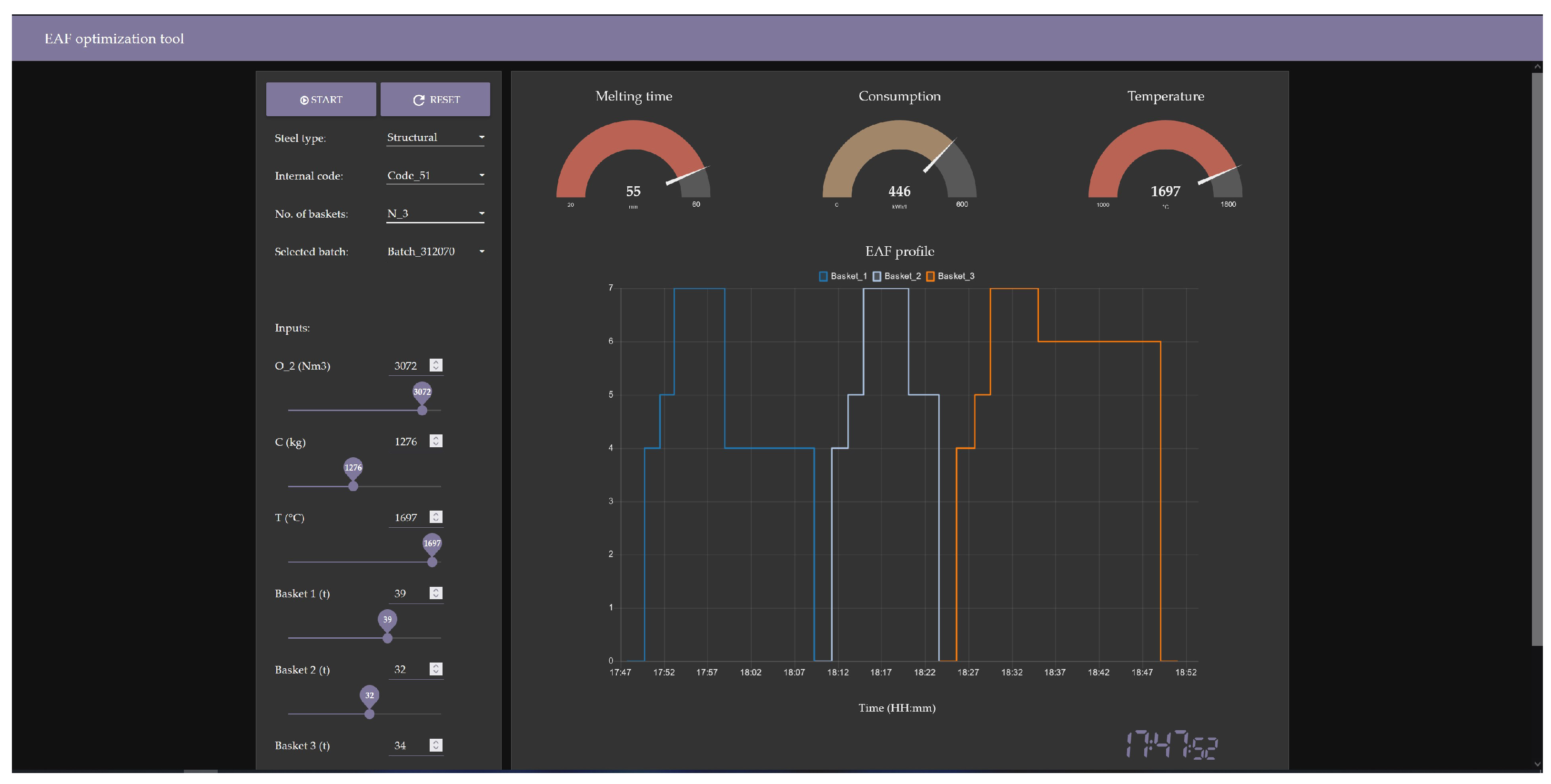Open the No. of baskets dropdown
This screenshot has width=1551, height=784.
tap(435, 213)
